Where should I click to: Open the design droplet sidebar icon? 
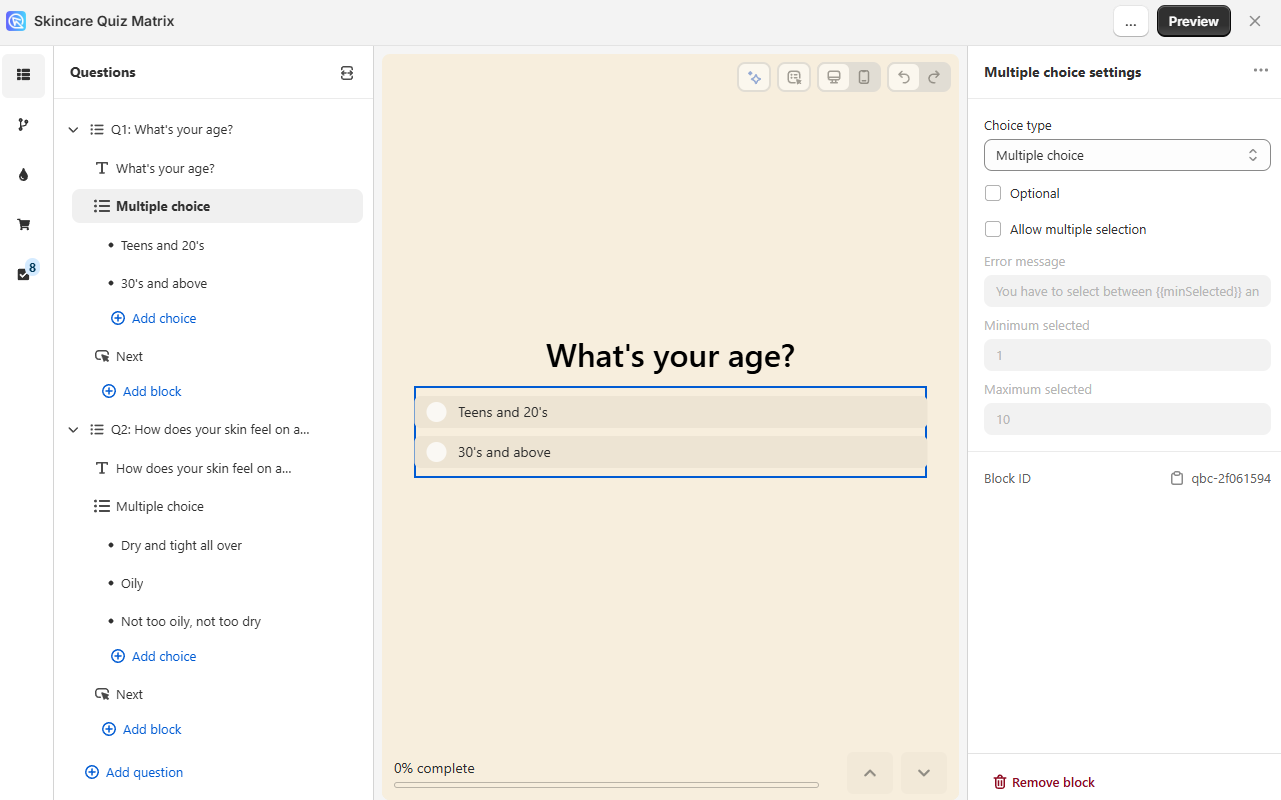pos(23,175)
